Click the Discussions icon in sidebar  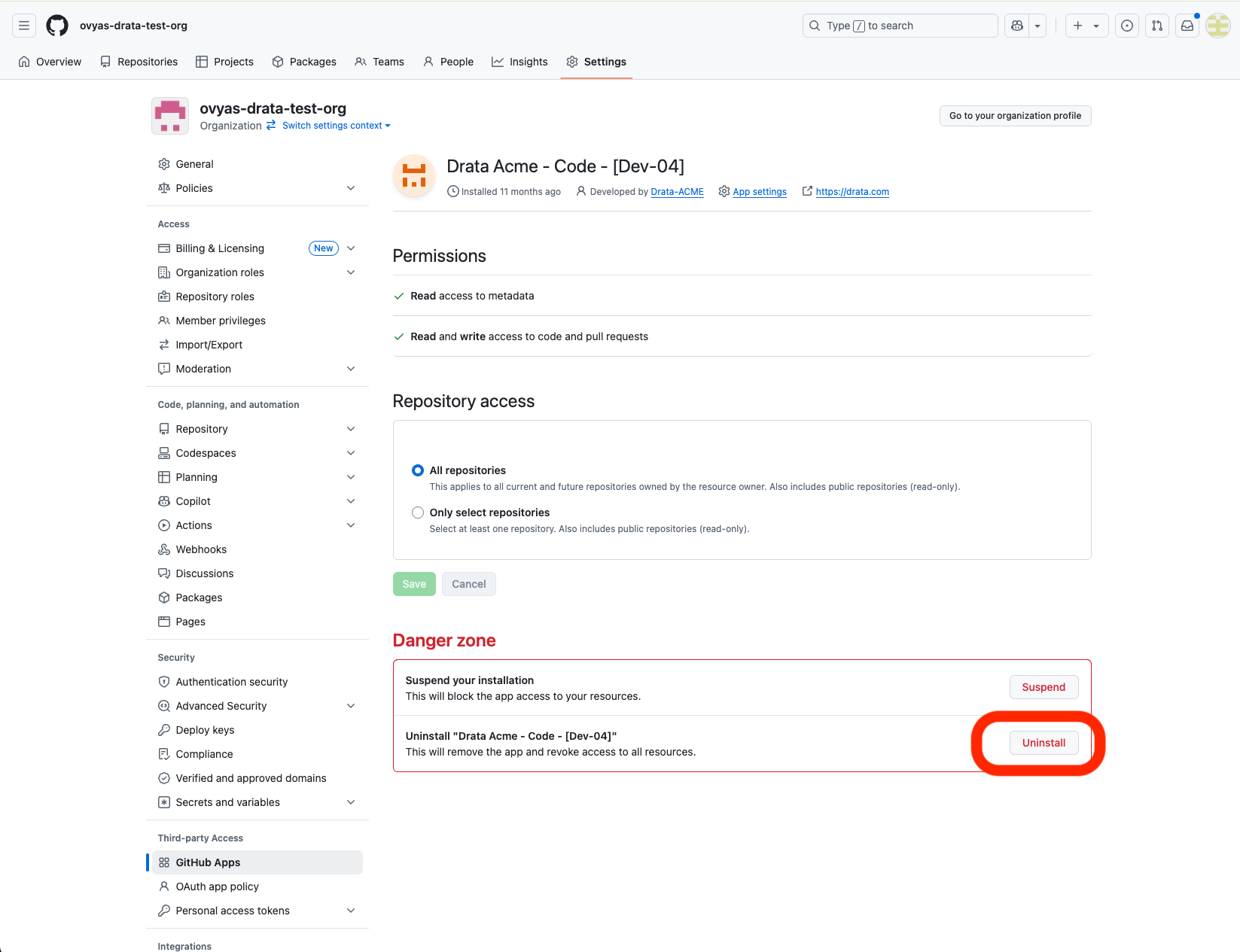(164, 573)
